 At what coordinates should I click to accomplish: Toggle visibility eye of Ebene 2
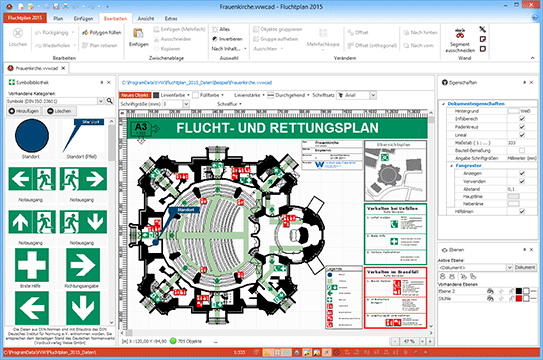[x=490, y=291]
